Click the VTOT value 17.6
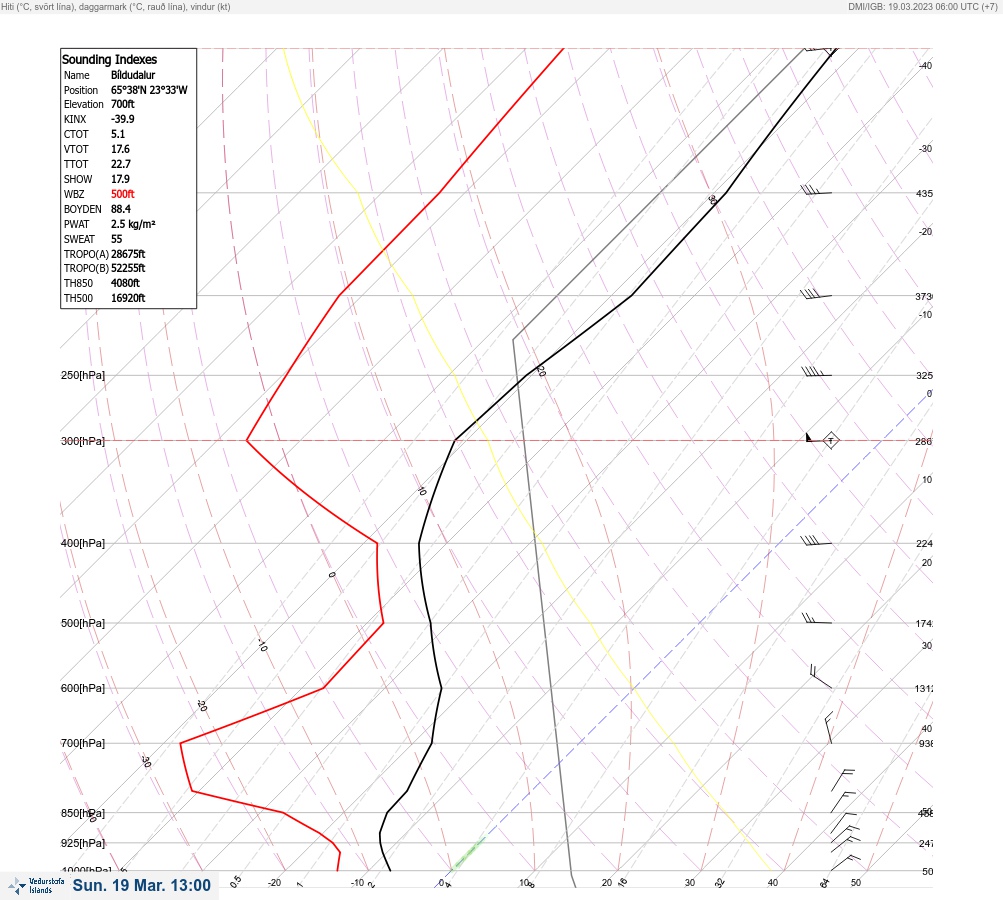 pyautogui.click(x=120, y=149)
